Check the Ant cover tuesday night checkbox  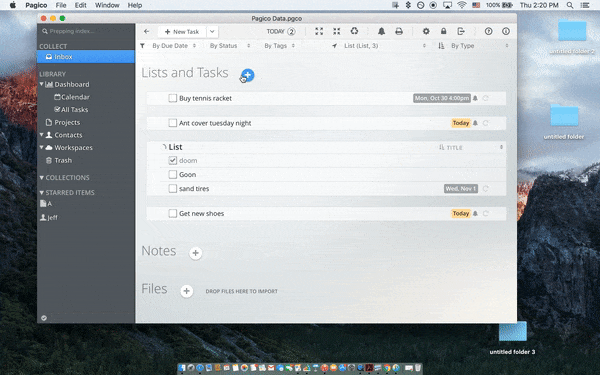173,123
